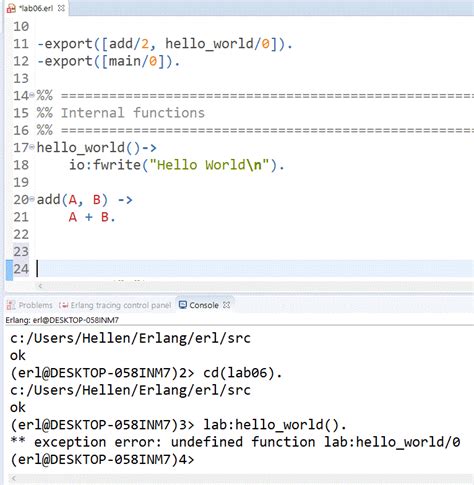Select the lab06.erl editor tab
The width and height of the screenshot is (474, 485).
(x=36, y=8)
